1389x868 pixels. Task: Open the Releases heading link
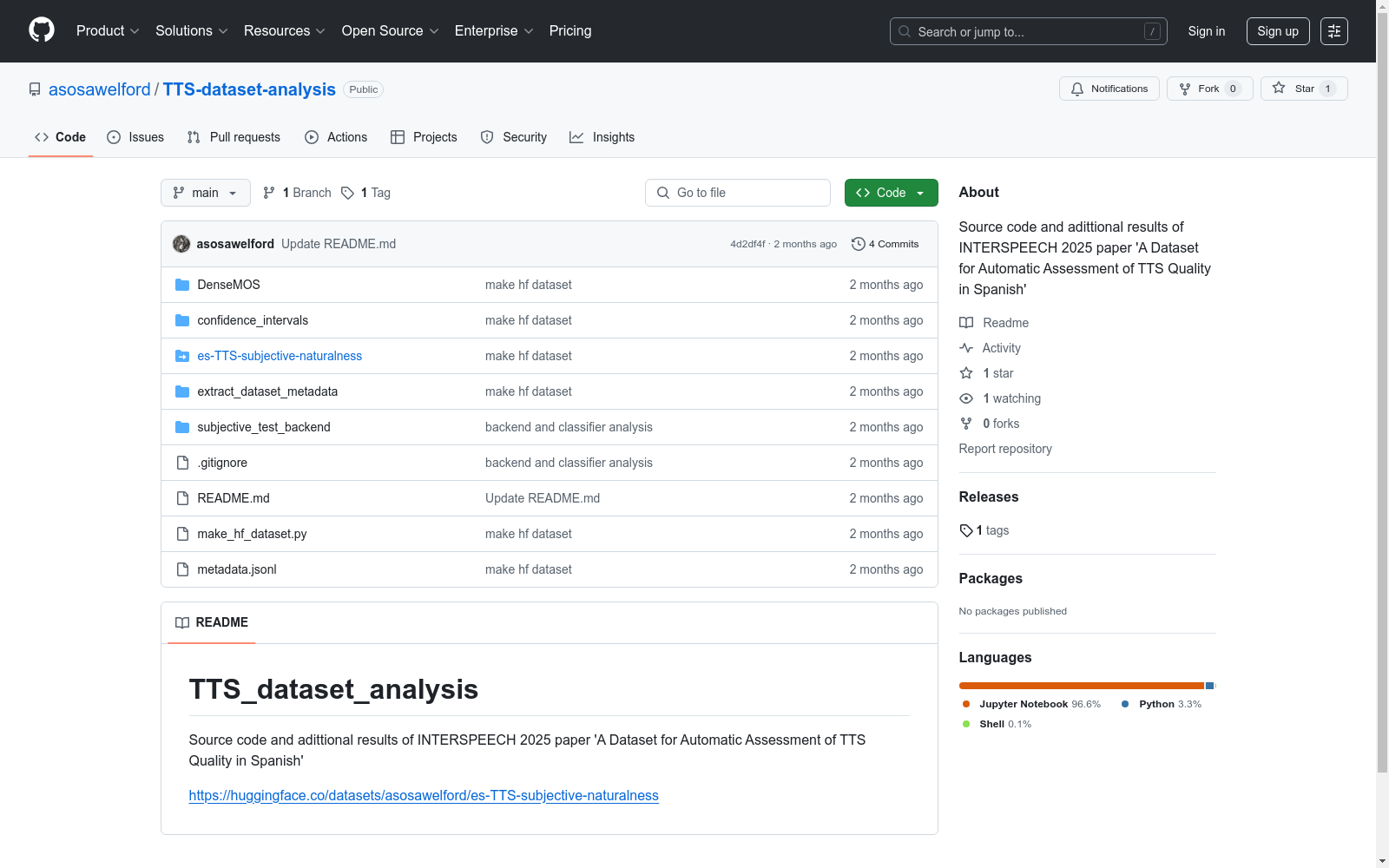tap(989, 496)
